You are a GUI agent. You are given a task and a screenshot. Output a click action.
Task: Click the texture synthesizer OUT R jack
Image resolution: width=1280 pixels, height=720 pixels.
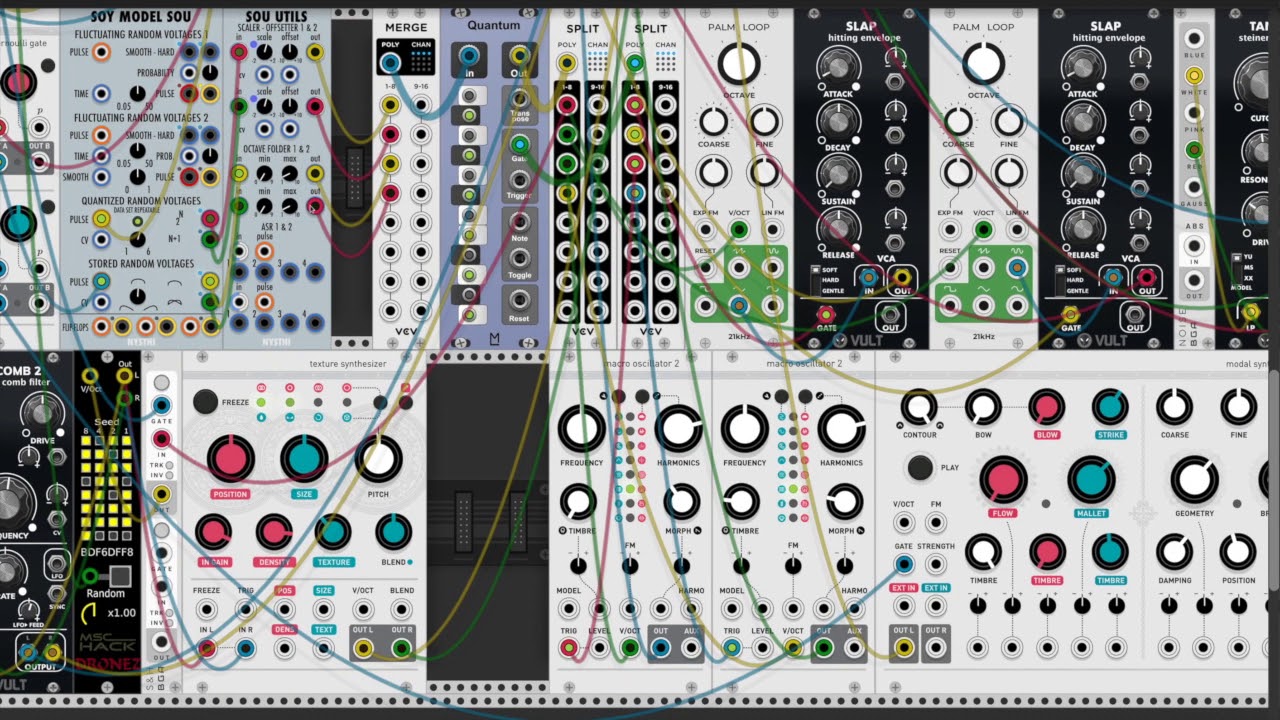(x=402, y=648)
